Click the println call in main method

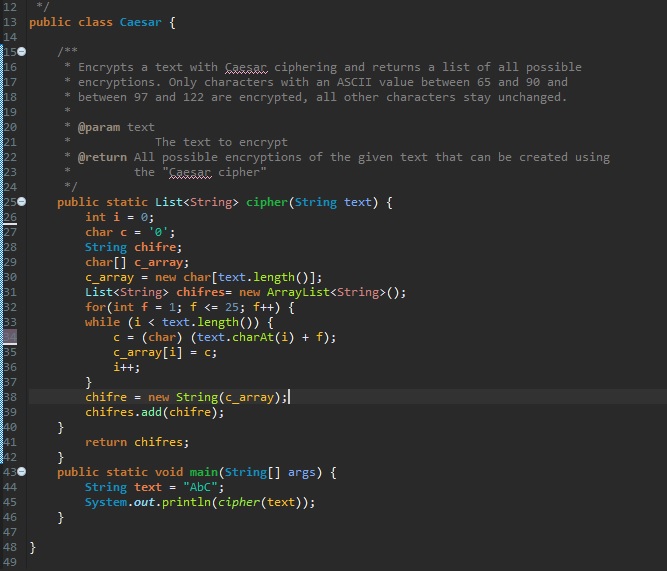coord(187,502)
